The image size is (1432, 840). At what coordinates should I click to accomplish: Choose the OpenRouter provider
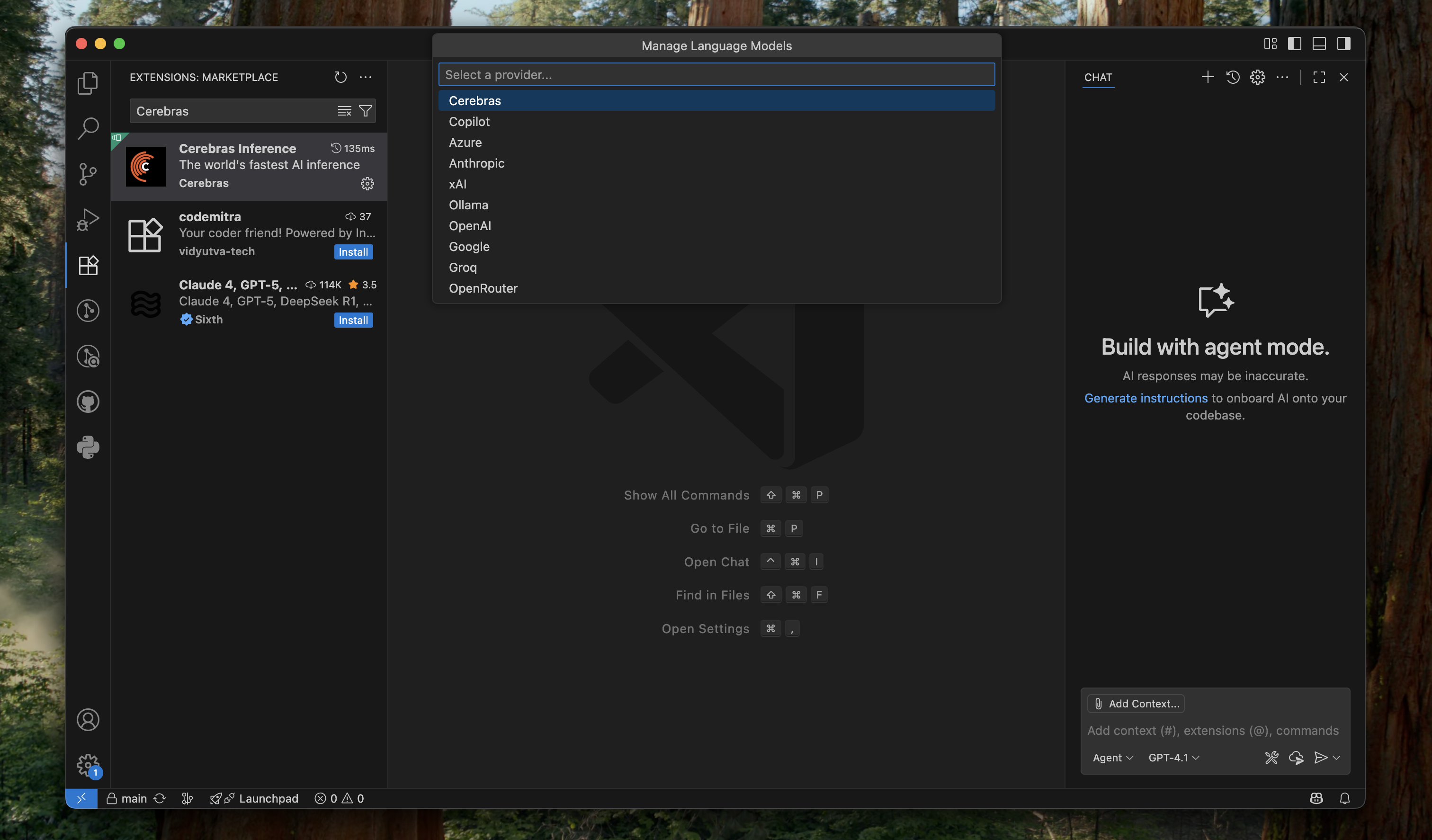click(x=483, y=288)
